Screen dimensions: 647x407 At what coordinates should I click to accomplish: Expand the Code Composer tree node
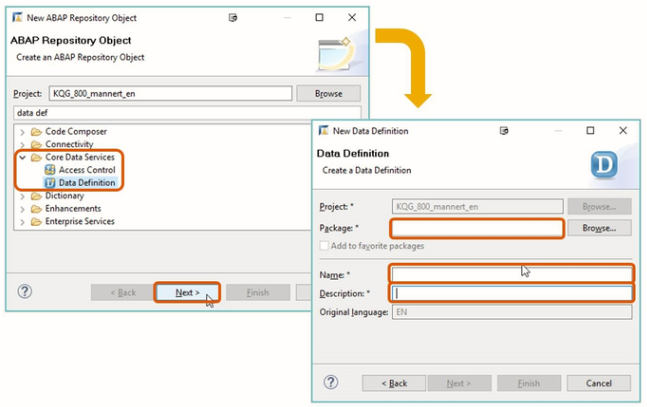[22, 132]
